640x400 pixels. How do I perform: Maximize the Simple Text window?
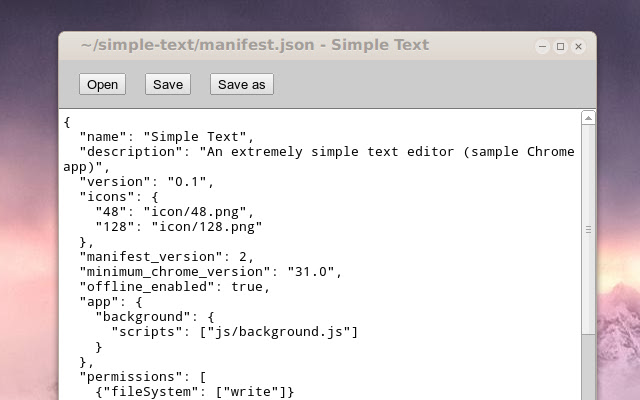coord(560,47)
